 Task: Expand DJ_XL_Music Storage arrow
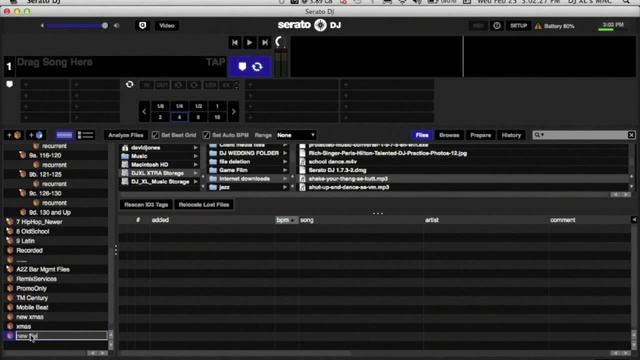click(x=196, y=182)
